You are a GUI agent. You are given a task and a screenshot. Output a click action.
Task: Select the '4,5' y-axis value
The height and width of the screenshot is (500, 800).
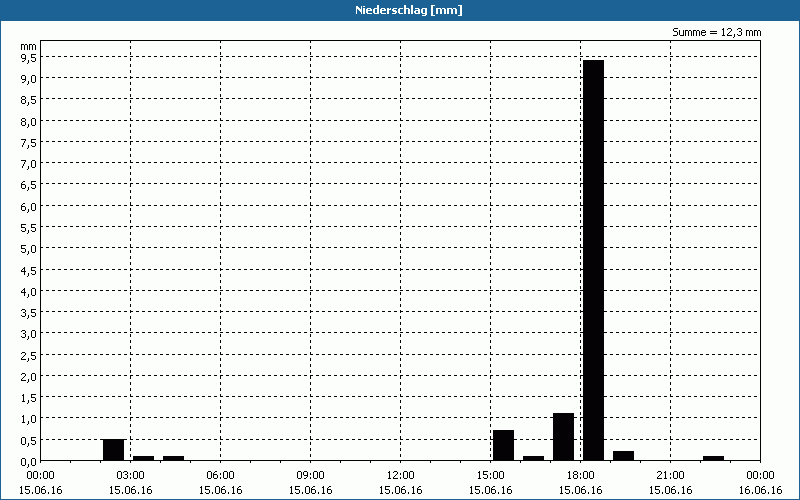(28, 270)
